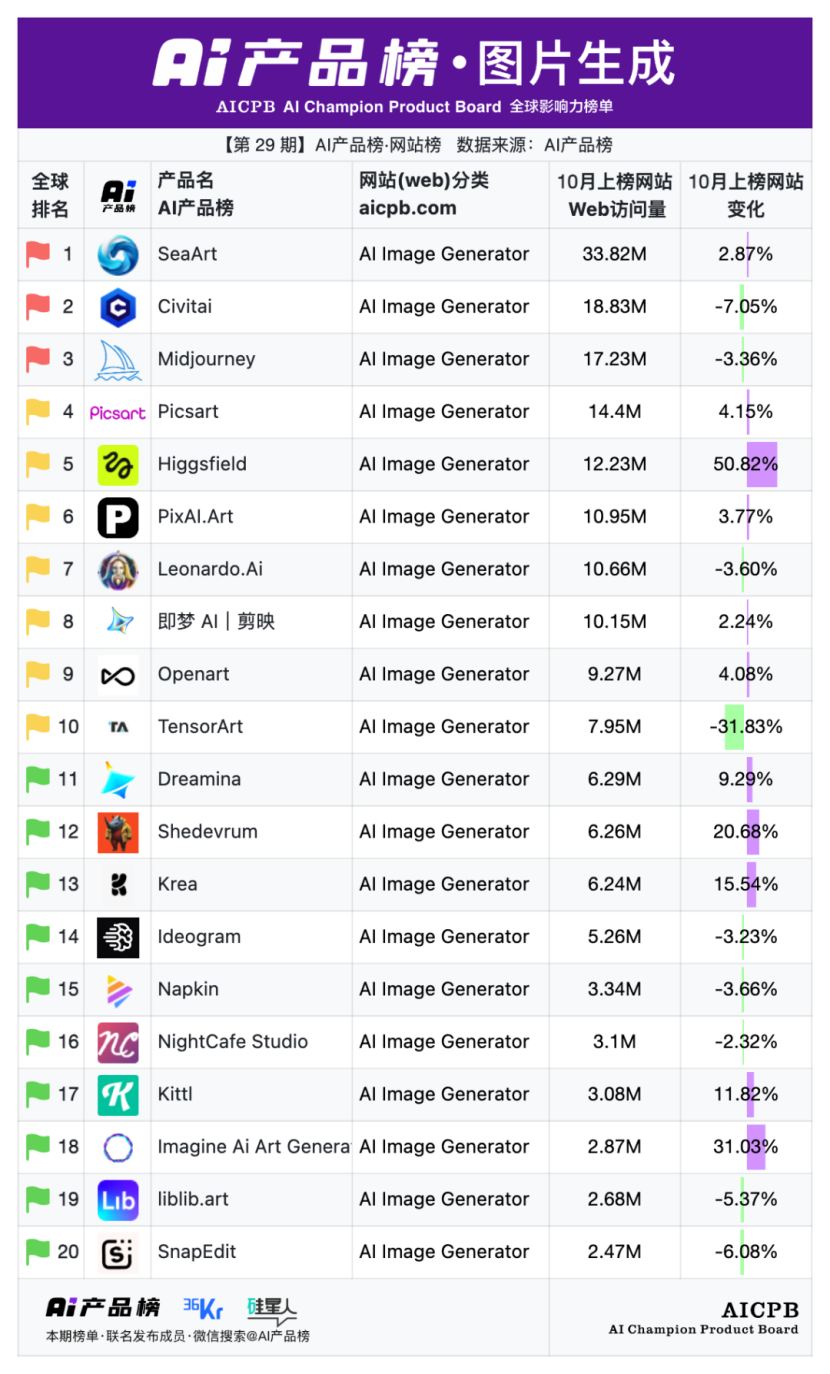Click the Higgsfield green logo icon
Screen dimensions: 830x1374
pyautogui.click(x=118, y=465)
